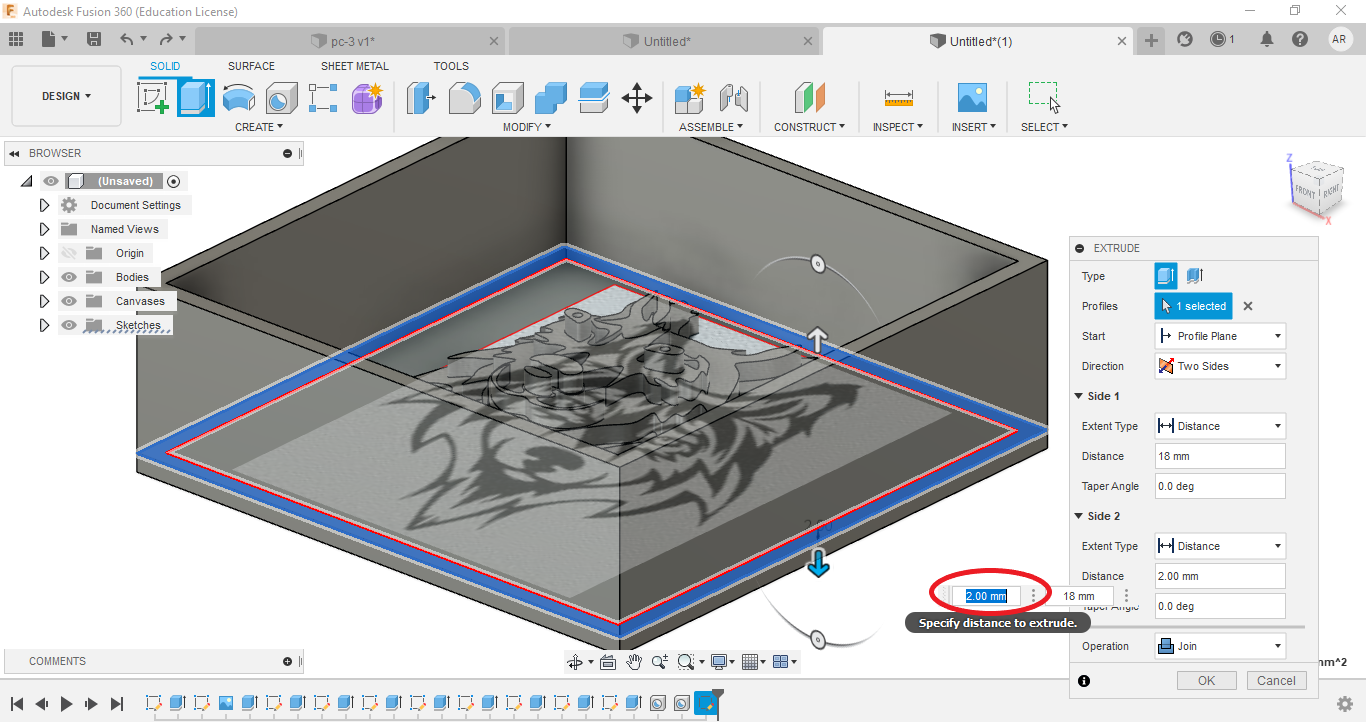Open the Start dropdown set to Profile Plane
Screen dimensions: 1366x722
click(1220, 336)
